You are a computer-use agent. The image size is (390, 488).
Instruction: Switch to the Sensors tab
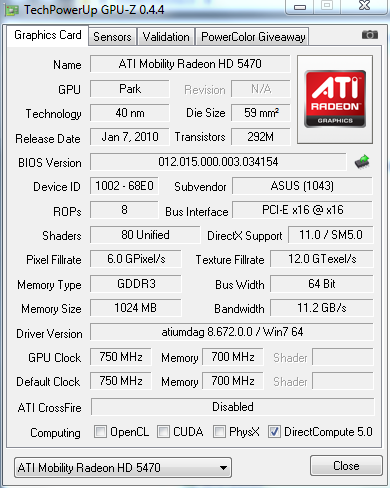(x=112, y=36)
